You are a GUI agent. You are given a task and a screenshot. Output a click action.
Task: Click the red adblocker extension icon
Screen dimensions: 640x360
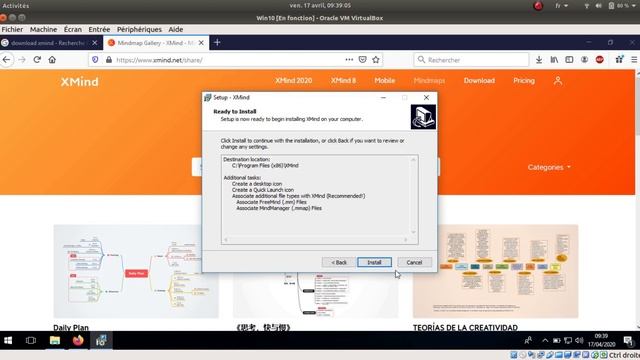(600, 60)
